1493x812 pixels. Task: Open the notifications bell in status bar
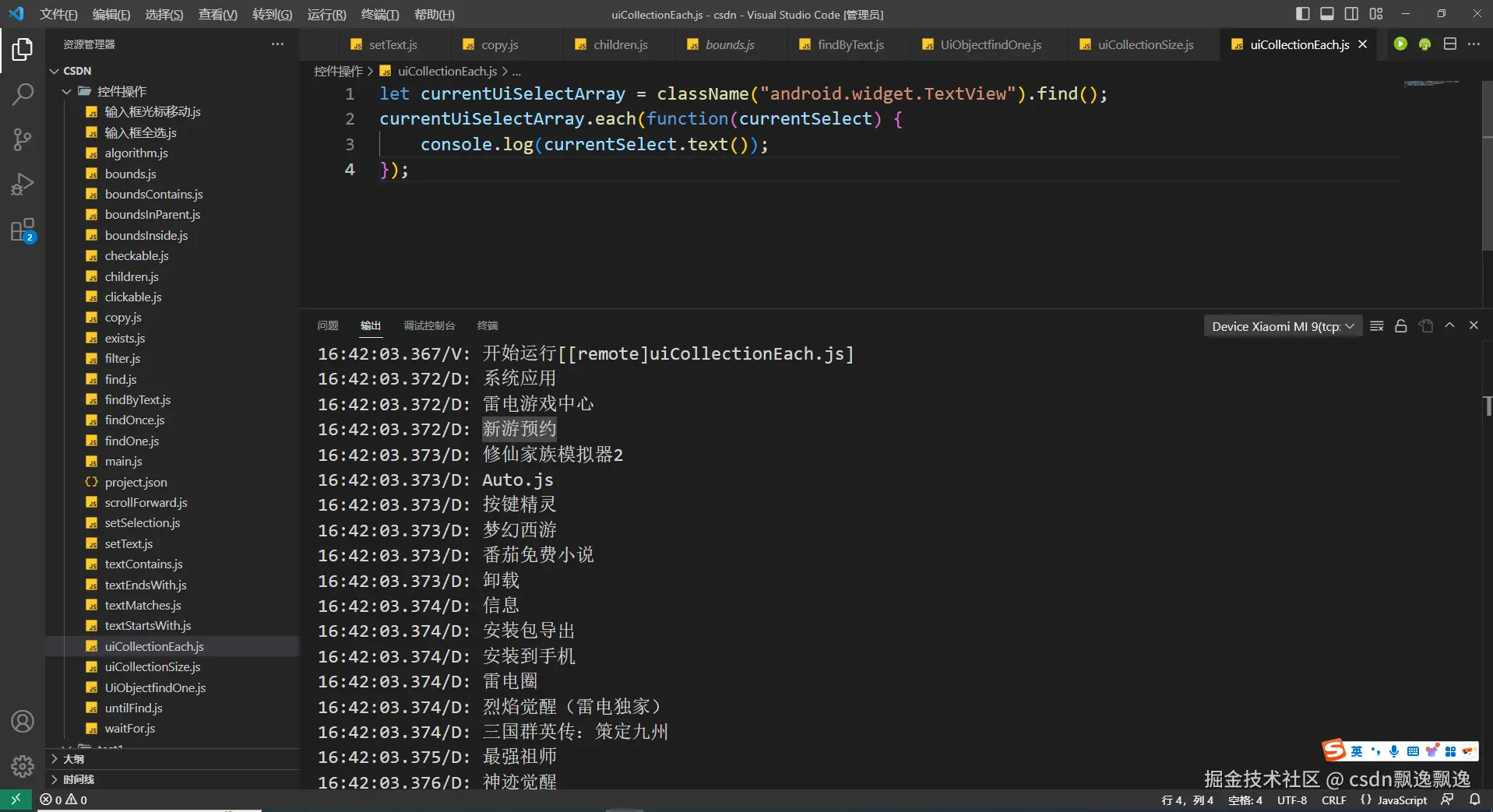1474,800
